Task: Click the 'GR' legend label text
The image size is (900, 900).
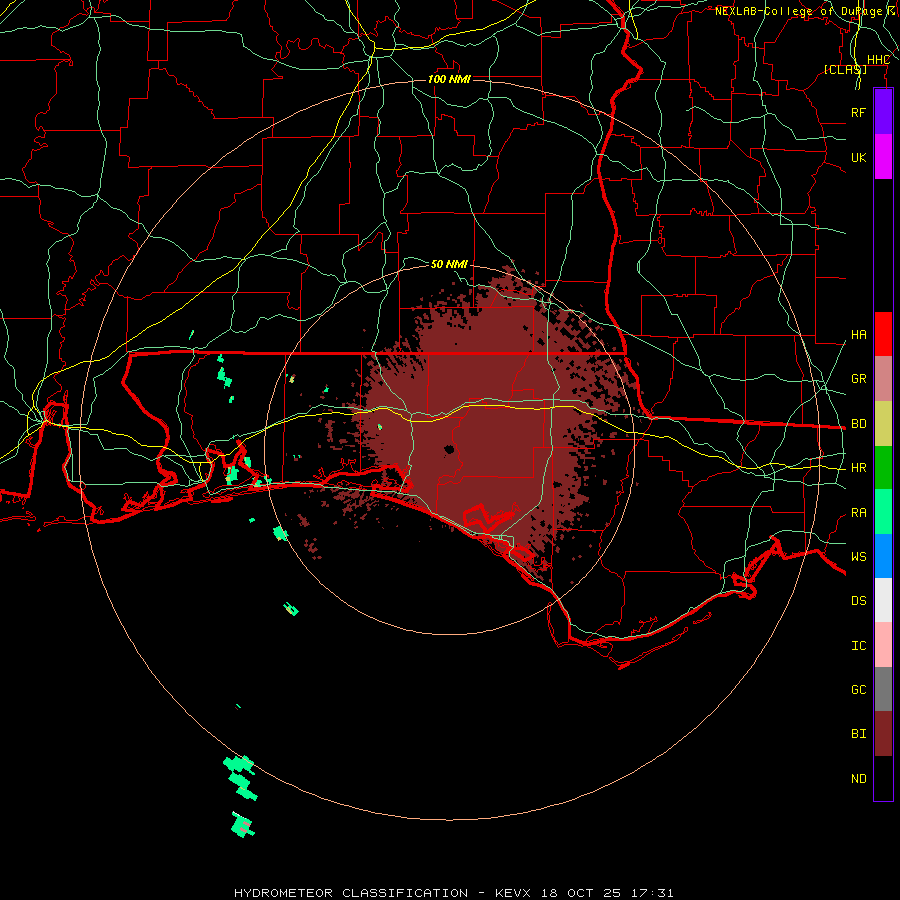Action: (x=858, y=379)
